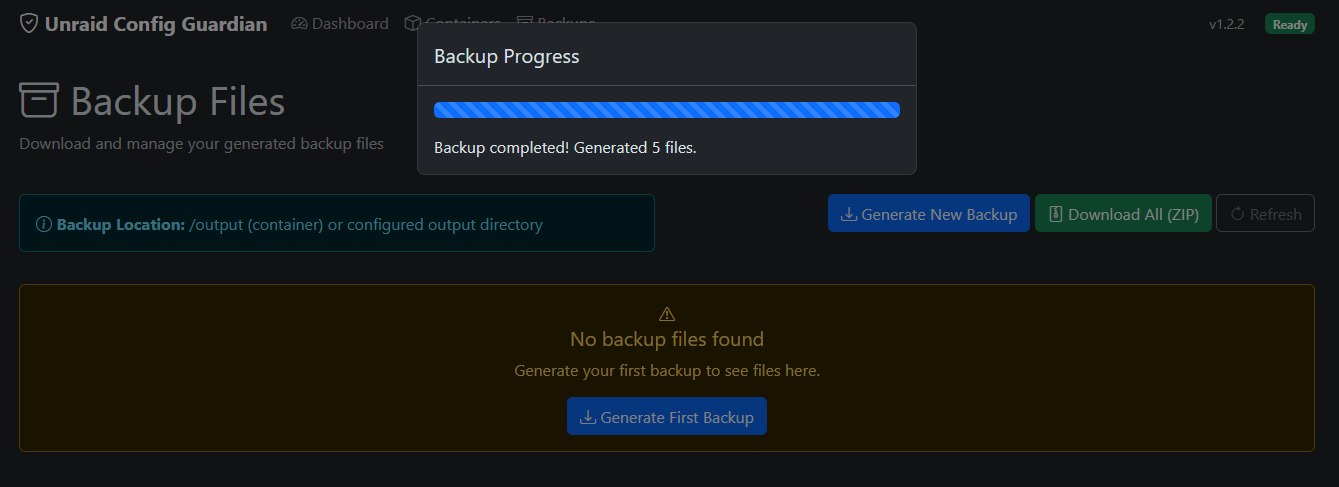This screenshot has width=1339, height=487.
Task: Click the Containers cube icon in the navbar
Action: pos(412,23)
